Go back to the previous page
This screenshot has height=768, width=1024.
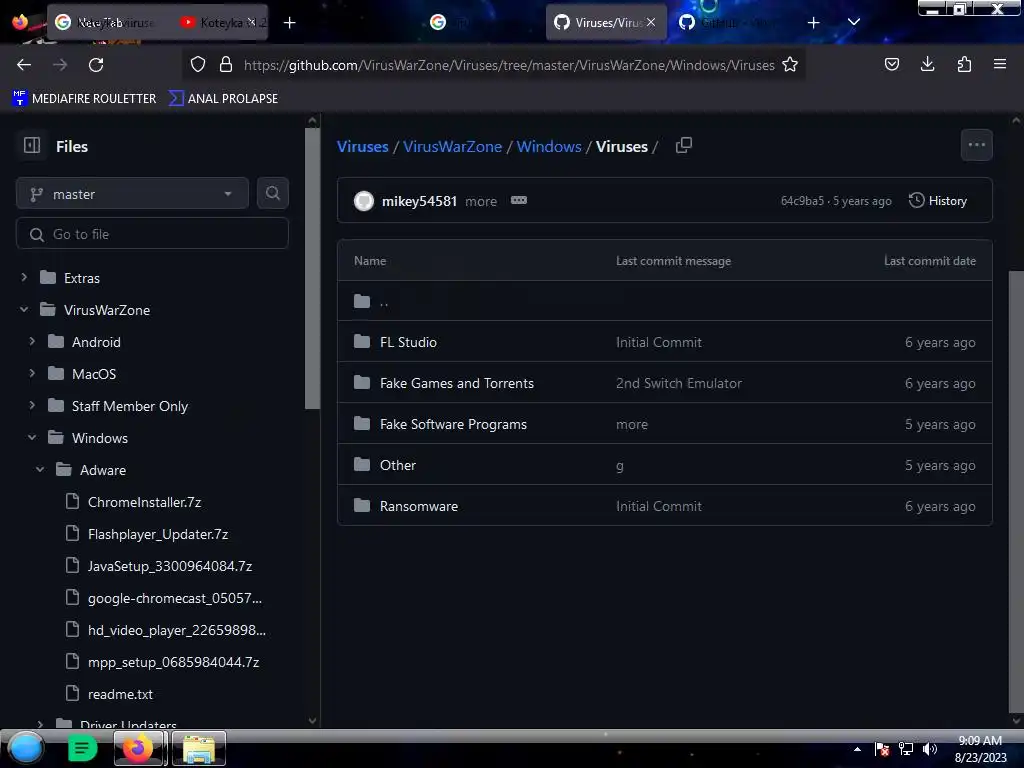point(24,65)
